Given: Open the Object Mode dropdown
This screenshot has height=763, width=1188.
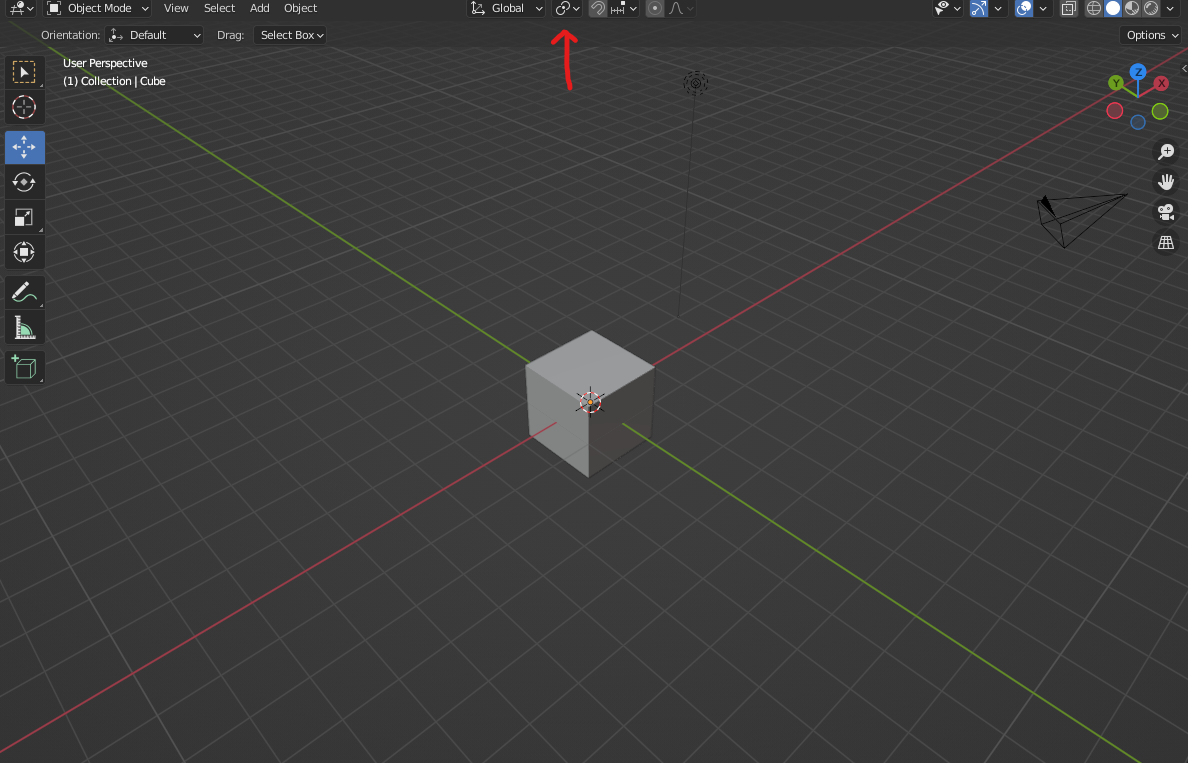Looking at the screenshot, I should 97,8.
